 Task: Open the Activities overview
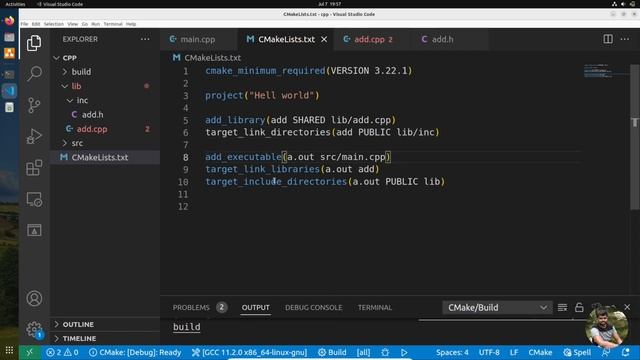(x=15, y=4)
